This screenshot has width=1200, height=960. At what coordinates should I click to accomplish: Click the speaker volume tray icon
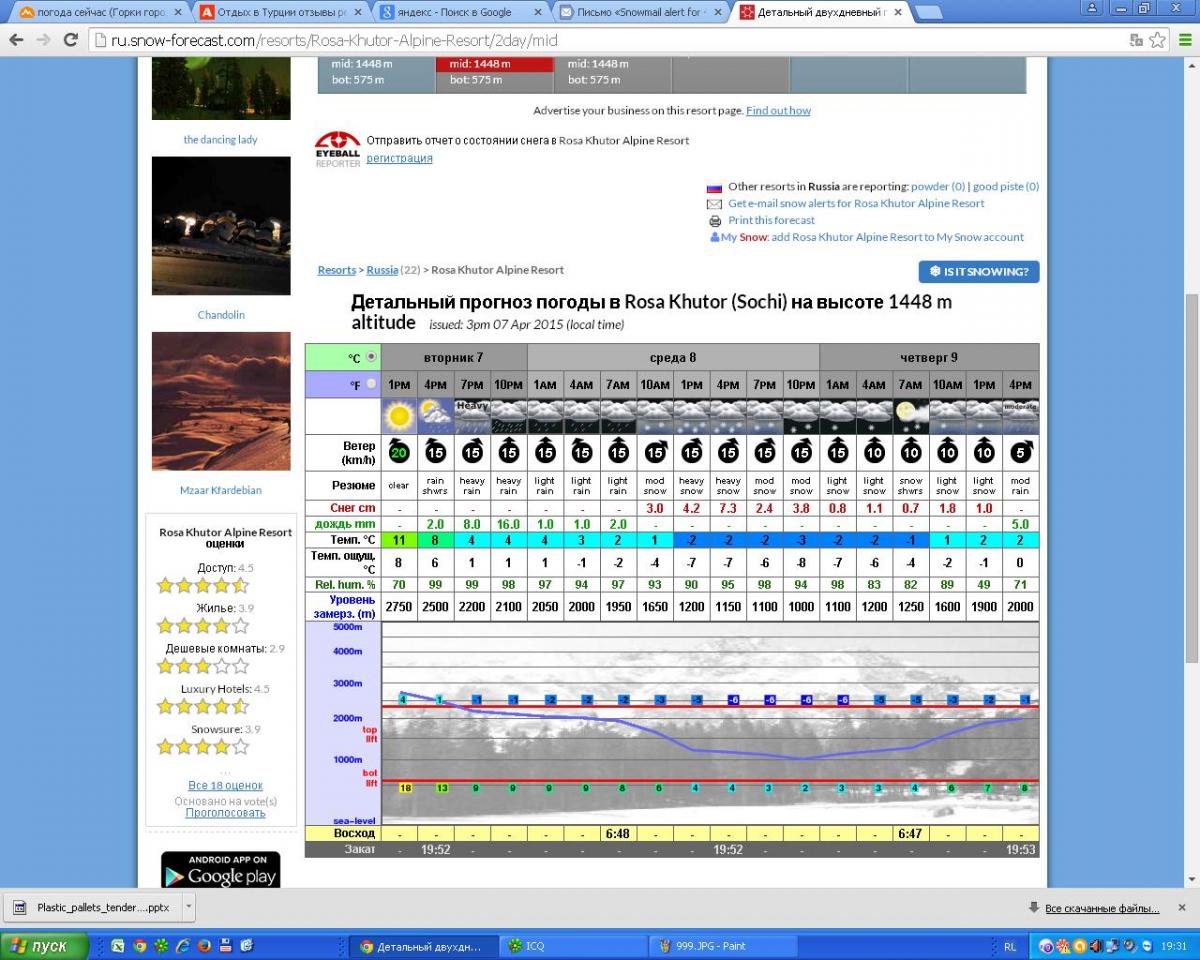(1096, 946)
